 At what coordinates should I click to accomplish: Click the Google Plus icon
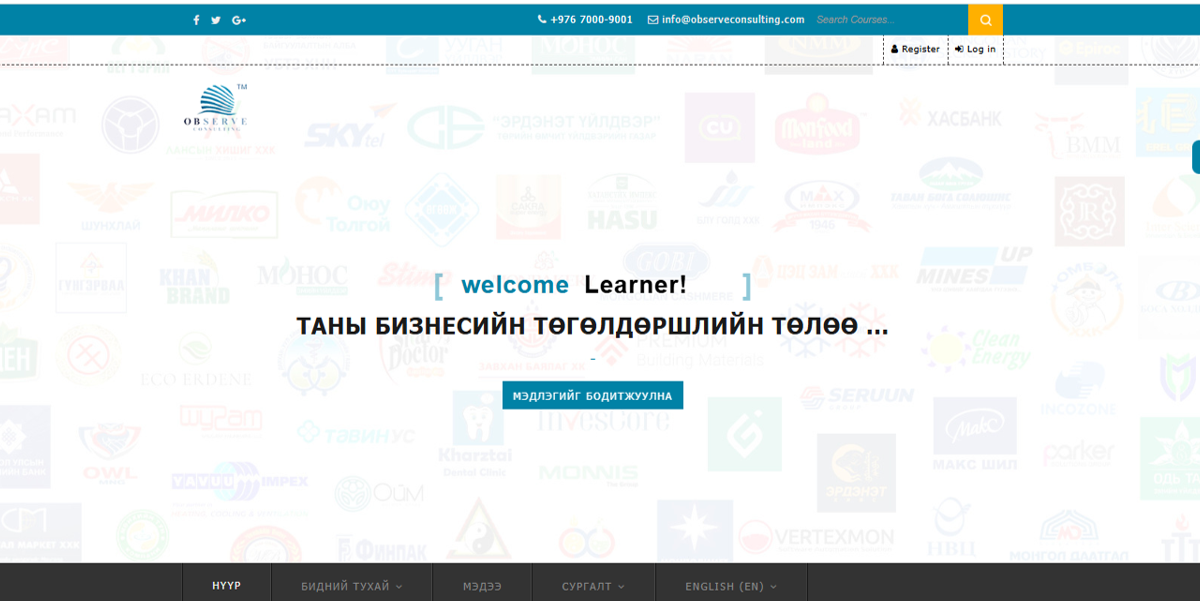pyautogui.click(x=239, y=20)
